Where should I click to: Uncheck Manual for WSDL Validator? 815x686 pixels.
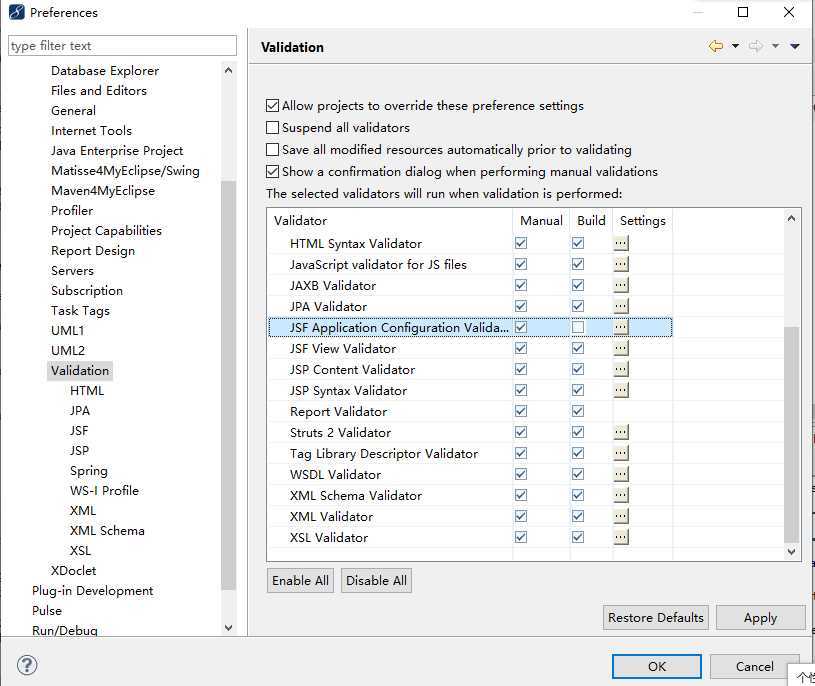tap(521, 474)
